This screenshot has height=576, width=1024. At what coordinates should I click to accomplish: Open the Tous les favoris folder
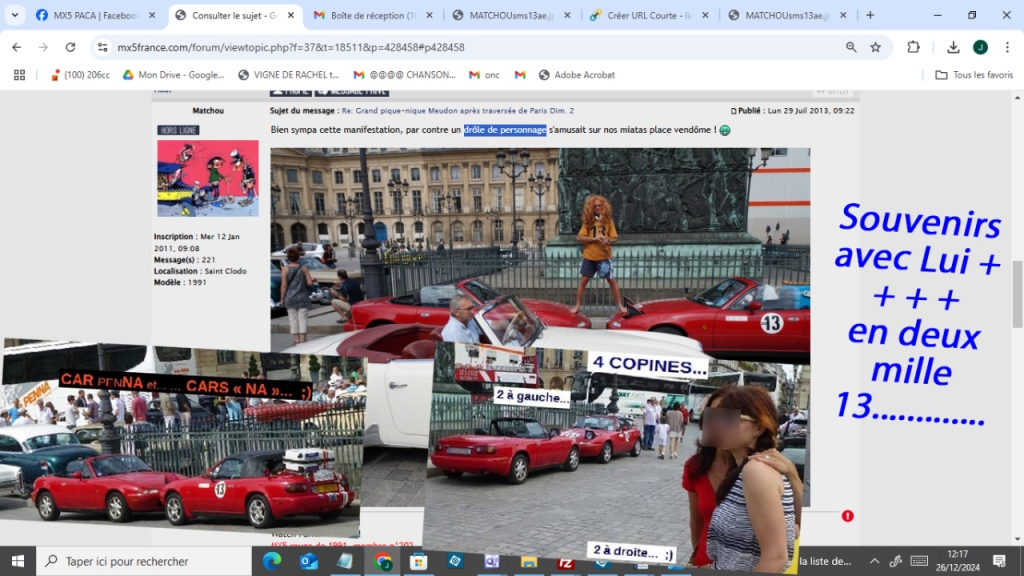click(974, 75)
